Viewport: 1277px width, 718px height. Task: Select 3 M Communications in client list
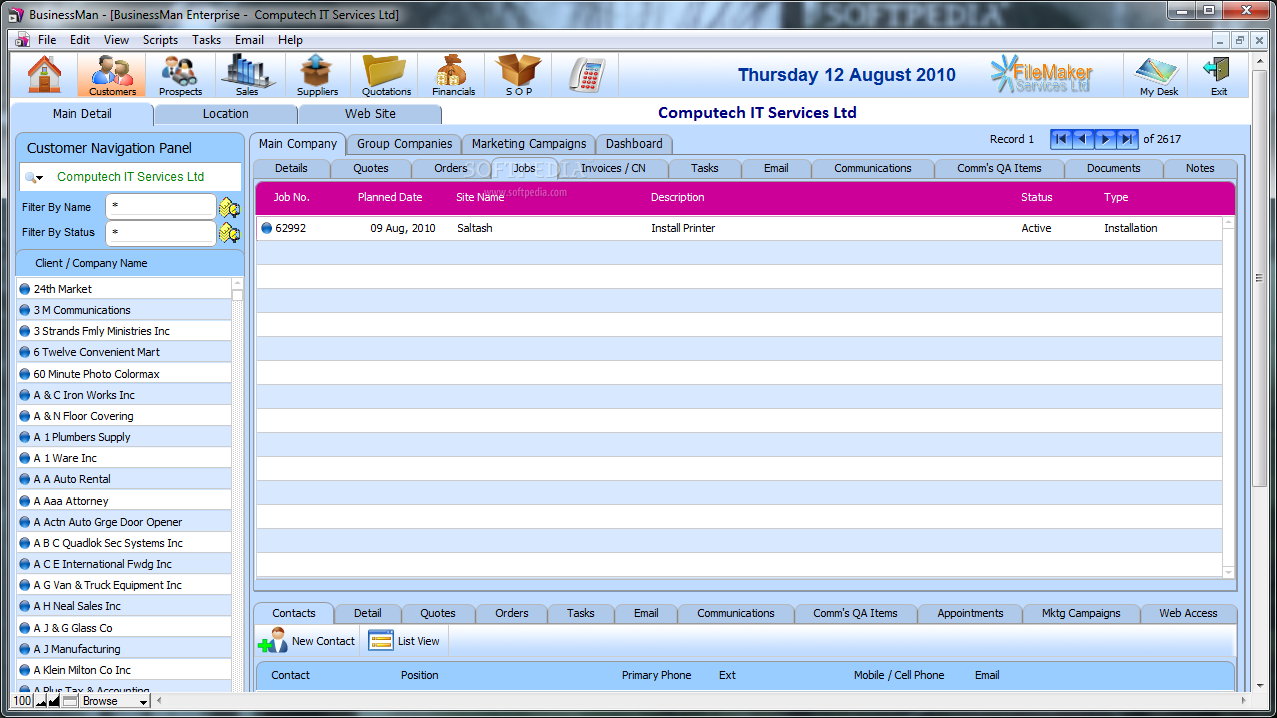click(x=124, y=310)
